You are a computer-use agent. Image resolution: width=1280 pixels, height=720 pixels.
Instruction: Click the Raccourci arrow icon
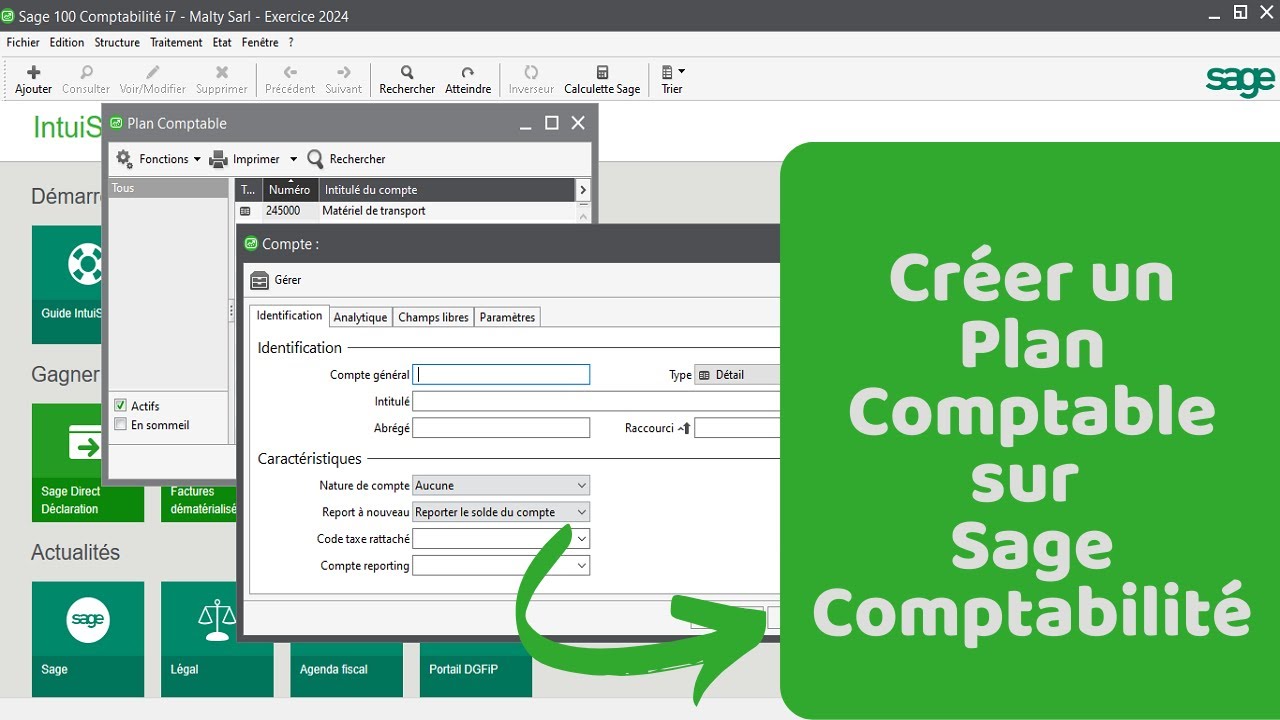pyautogui.click(x=685, y=428)
